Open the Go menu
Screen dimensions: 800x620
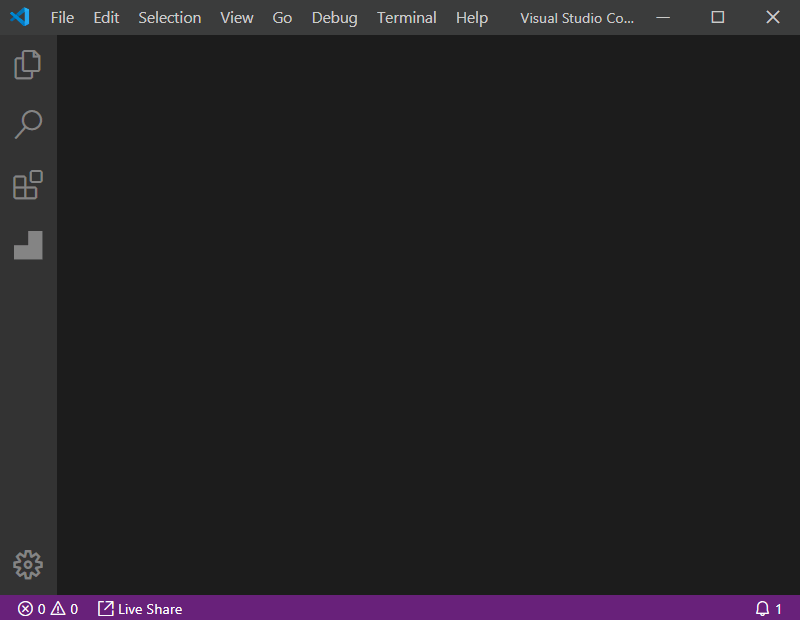tap(282, 18)
